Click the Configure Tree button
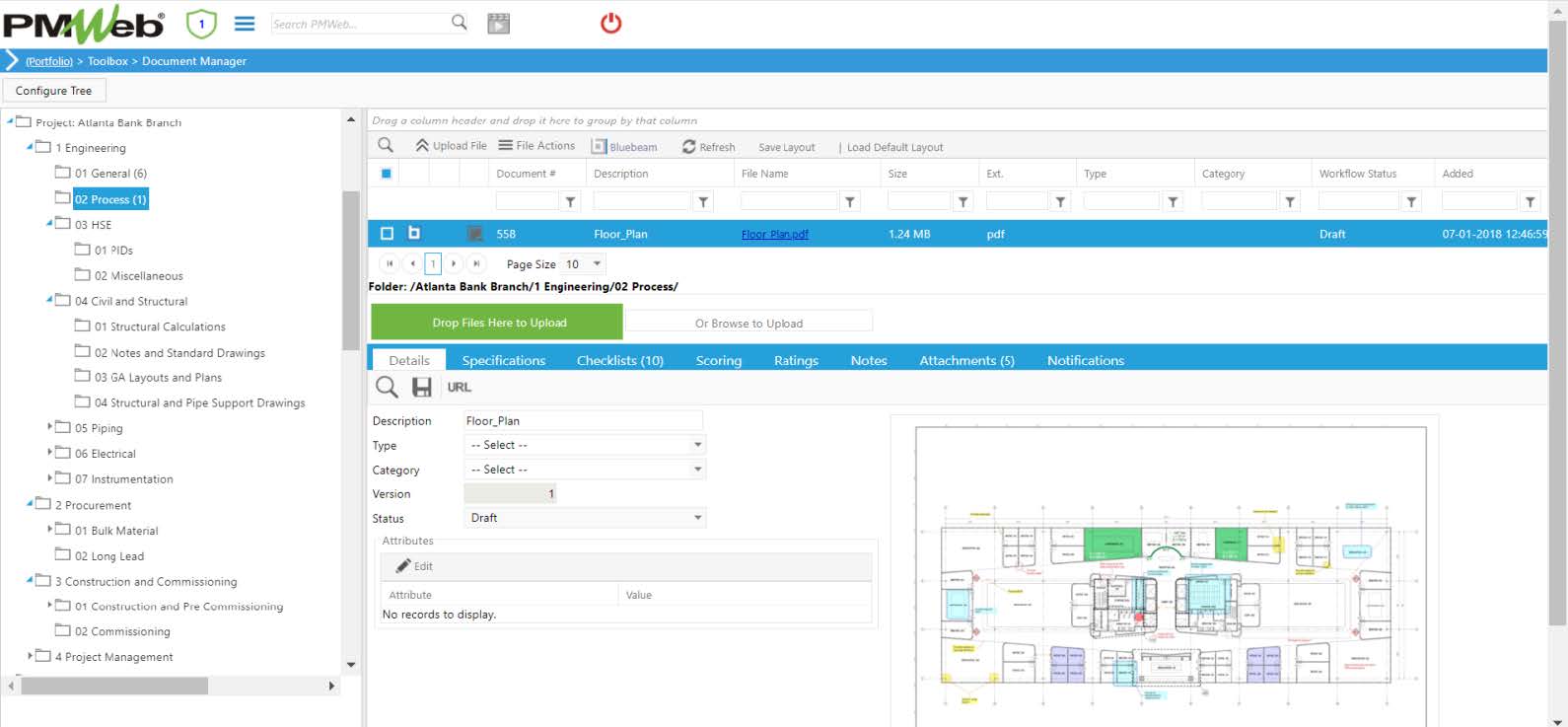1568x727 pixels. [54, 90]
